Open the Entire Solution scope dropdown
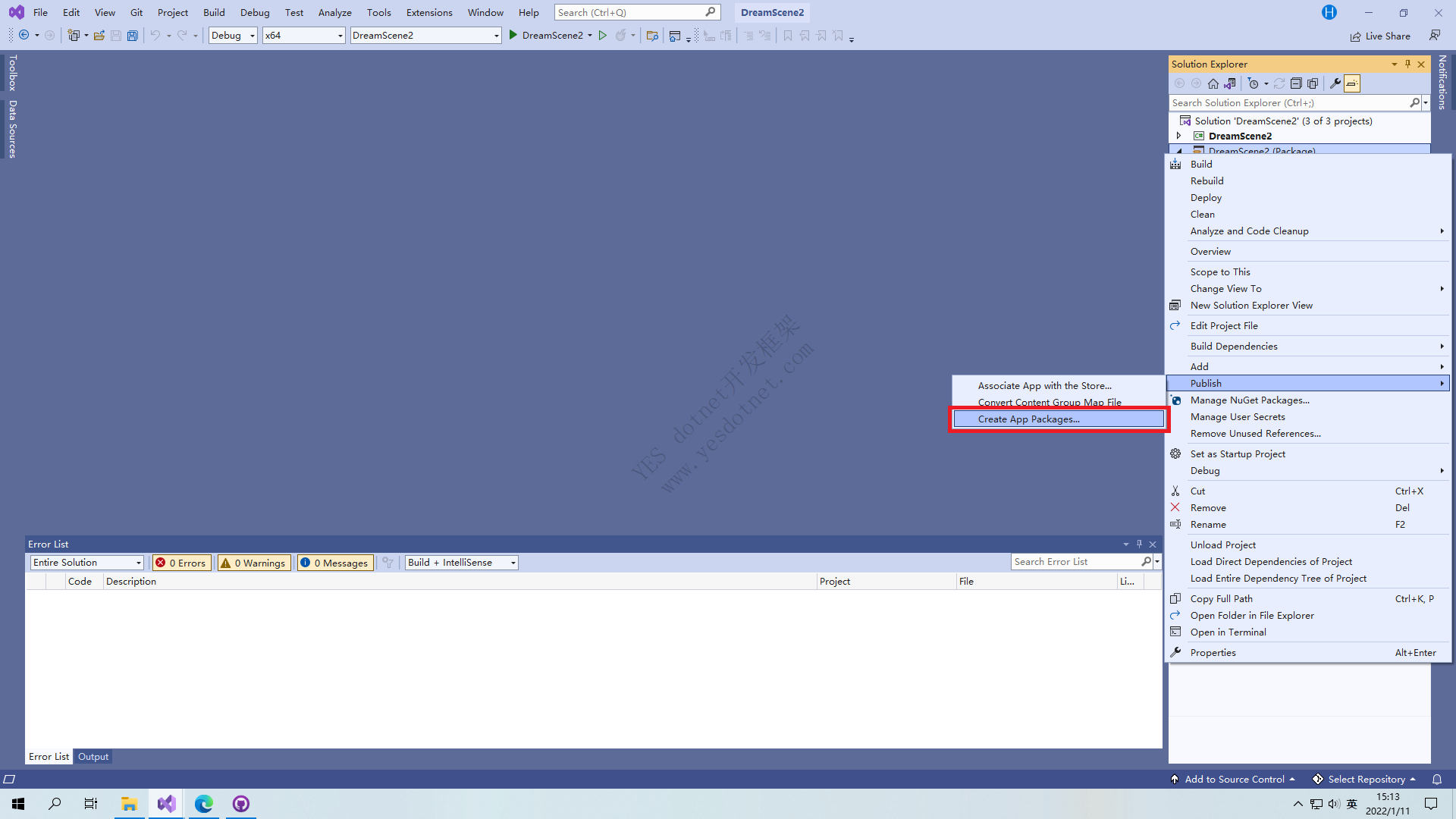The height and width of the screenshot is (819, 1456). coord(87,563)
